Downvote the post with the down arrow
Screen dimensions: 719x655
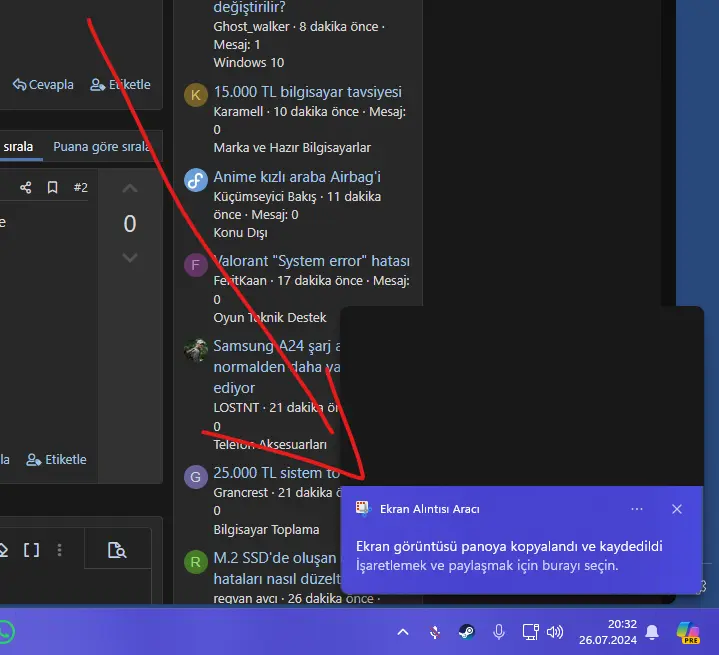pos(130,257)
